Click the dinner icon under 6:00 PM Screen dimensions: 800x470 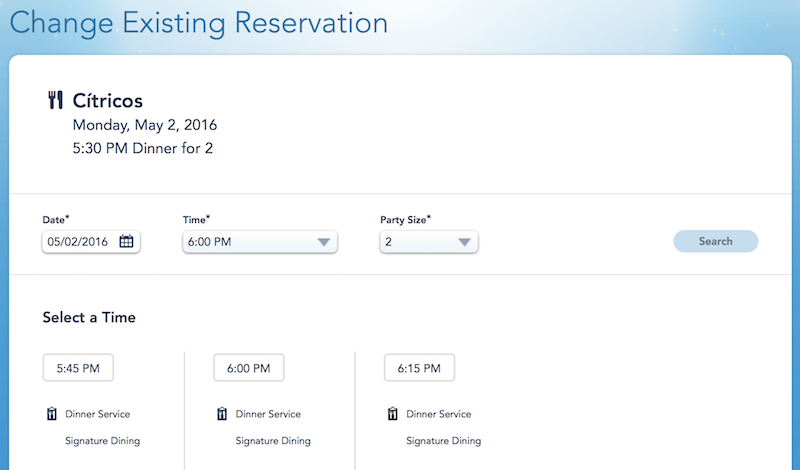(222, 413)
